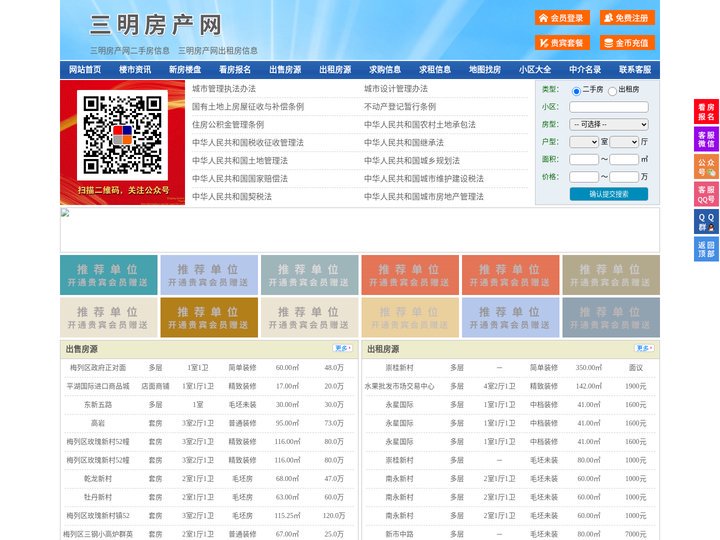Open the 城市设计管理办法 link
This screenshot has height=540, width=720.
(x=396, y=89)
